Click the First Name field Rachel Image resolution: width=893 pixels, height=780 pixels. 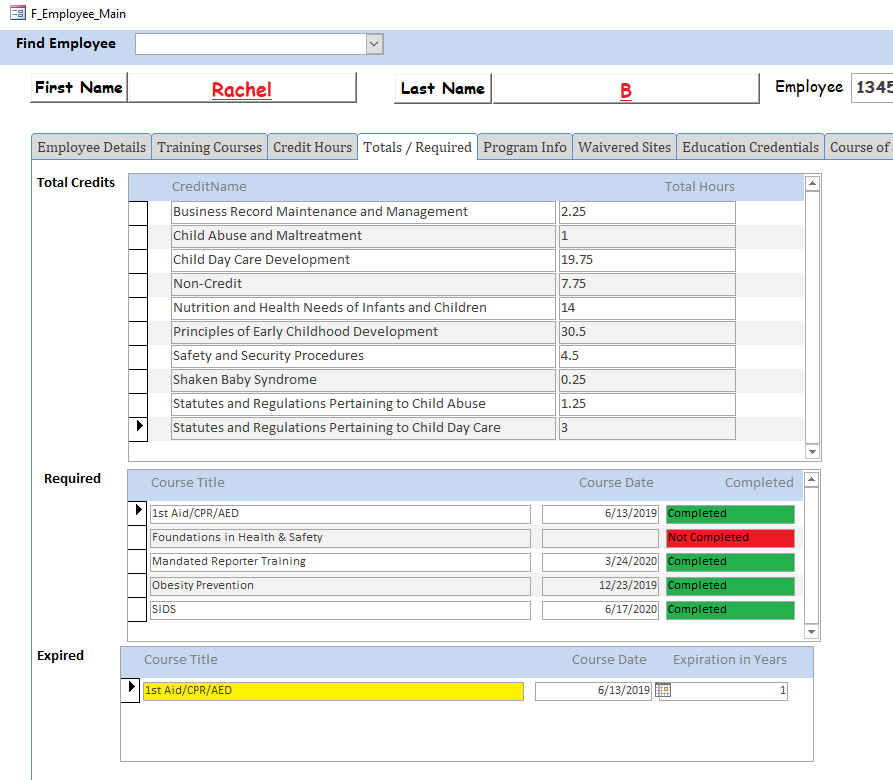242,89
